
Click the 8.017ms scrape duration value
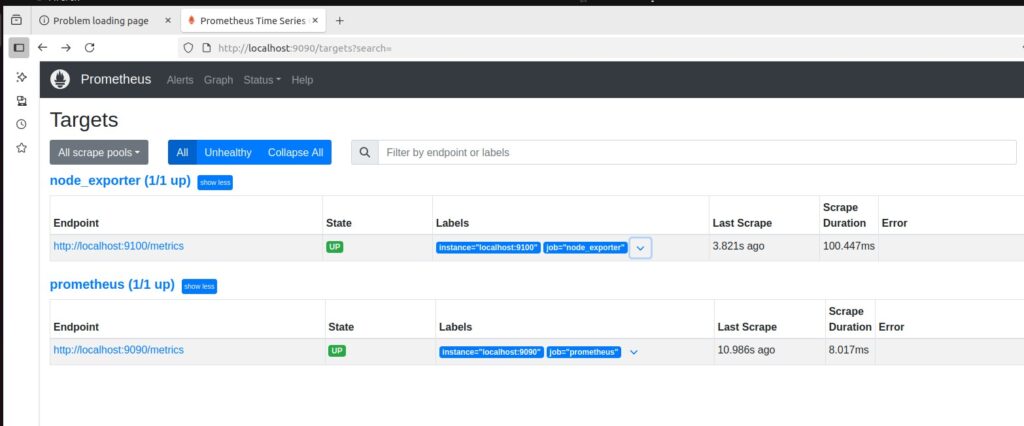click(x=849, y=350)
